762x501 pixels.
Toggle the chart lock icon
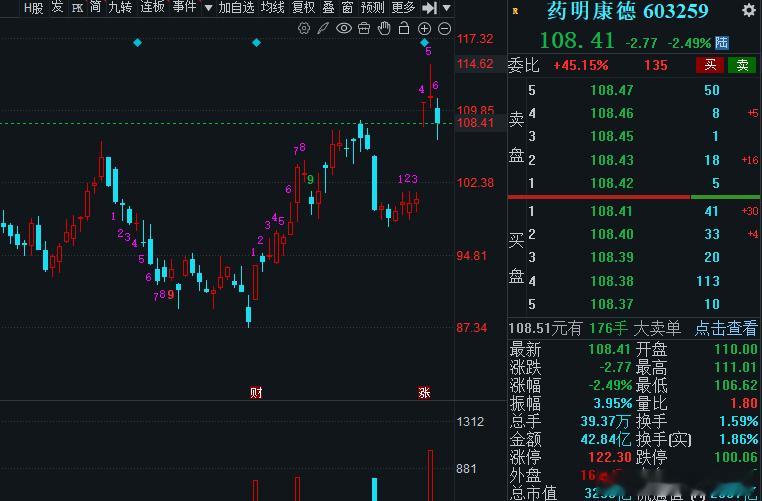[404, 28]
